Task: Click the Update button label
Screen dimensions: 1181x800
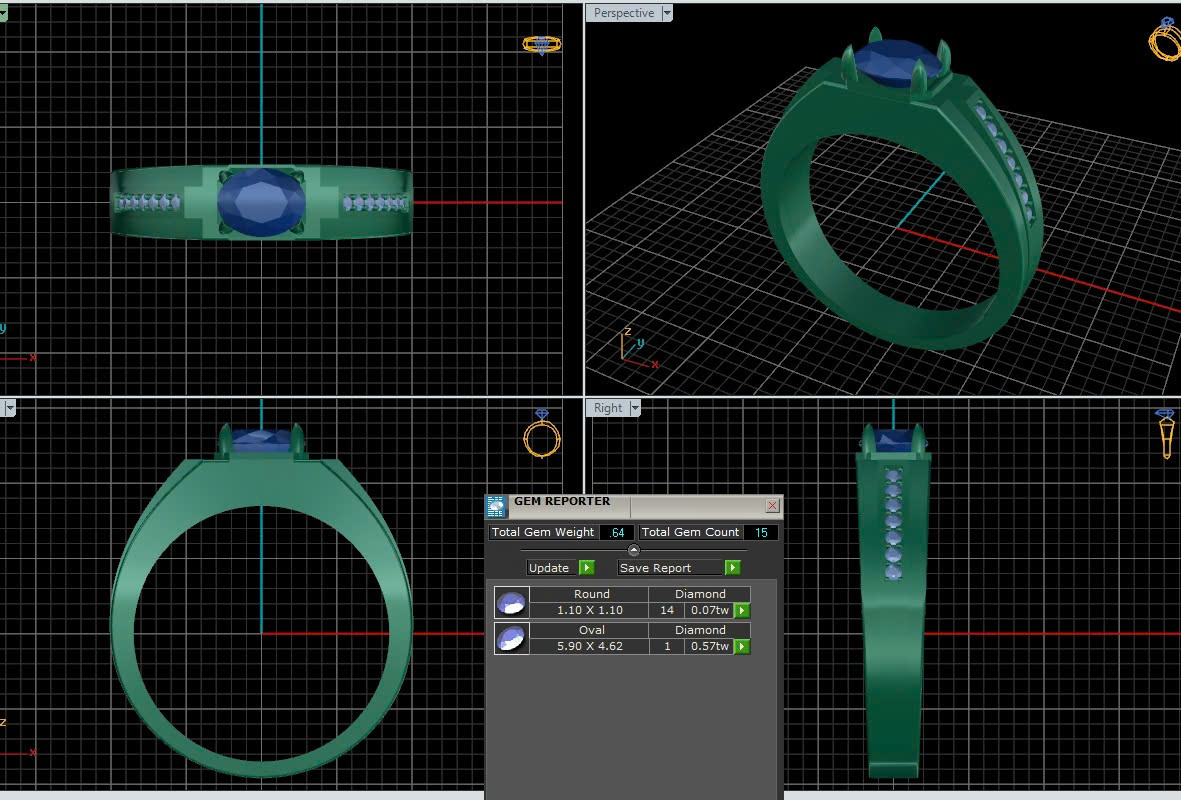Action: pos(549,568)
